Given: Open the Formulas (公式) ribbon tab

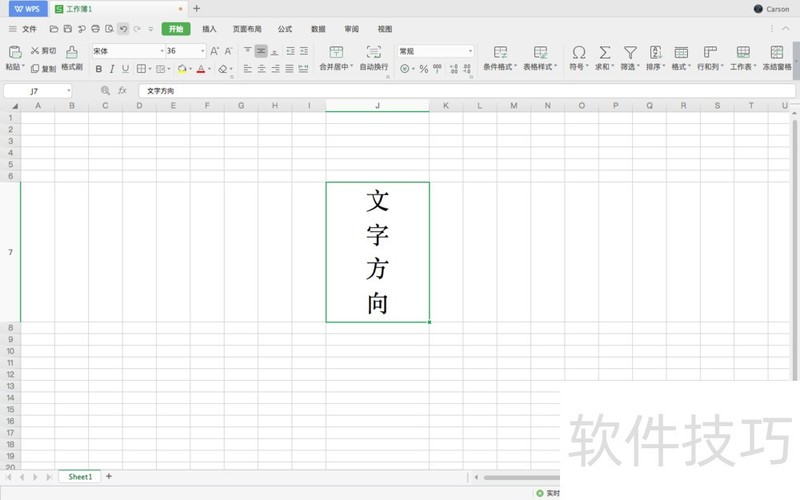Looking at the screenshot, I should point(285,29).
